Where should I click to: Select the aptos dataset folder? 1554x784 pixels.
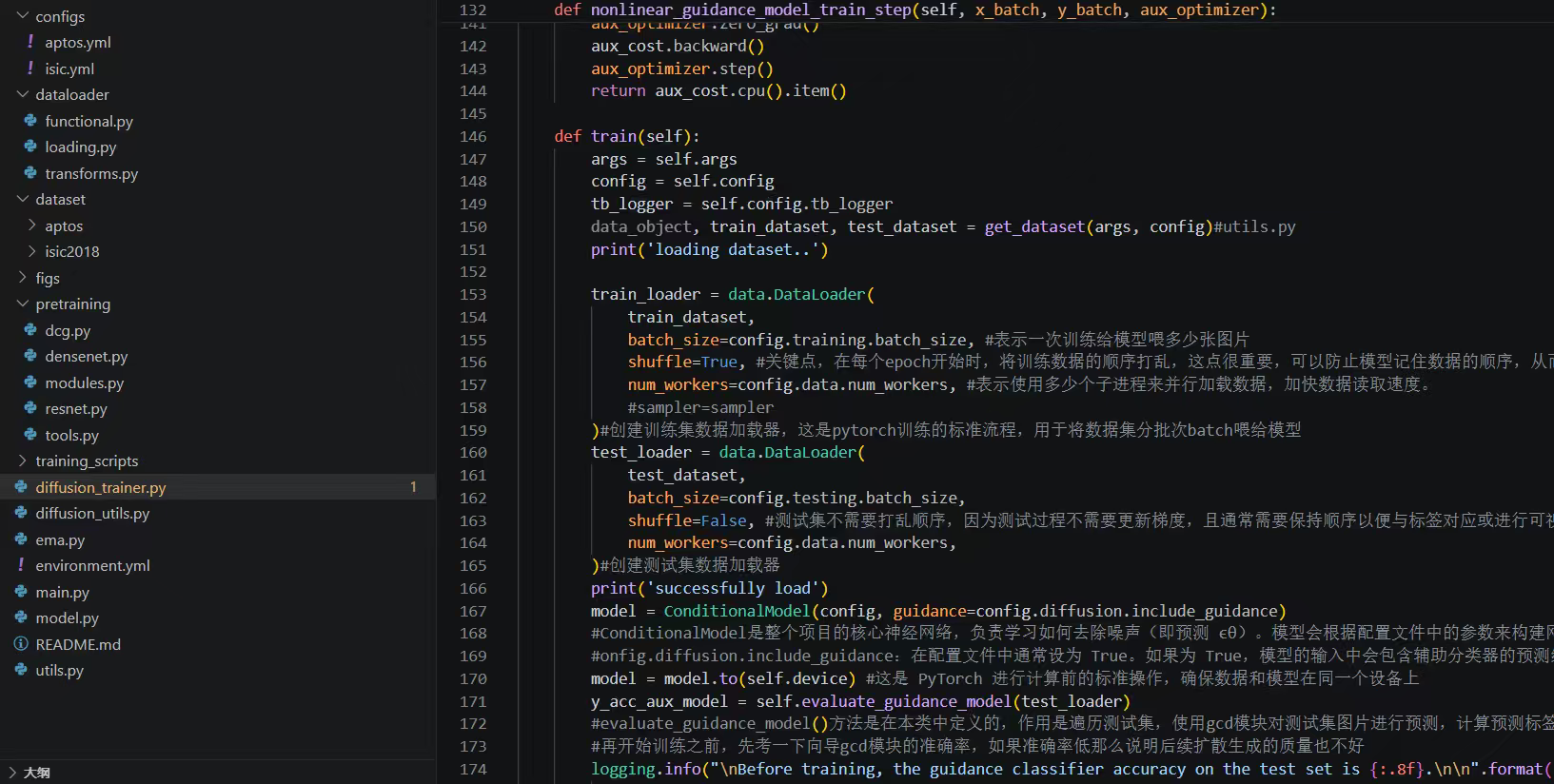[x=64, y=225]
